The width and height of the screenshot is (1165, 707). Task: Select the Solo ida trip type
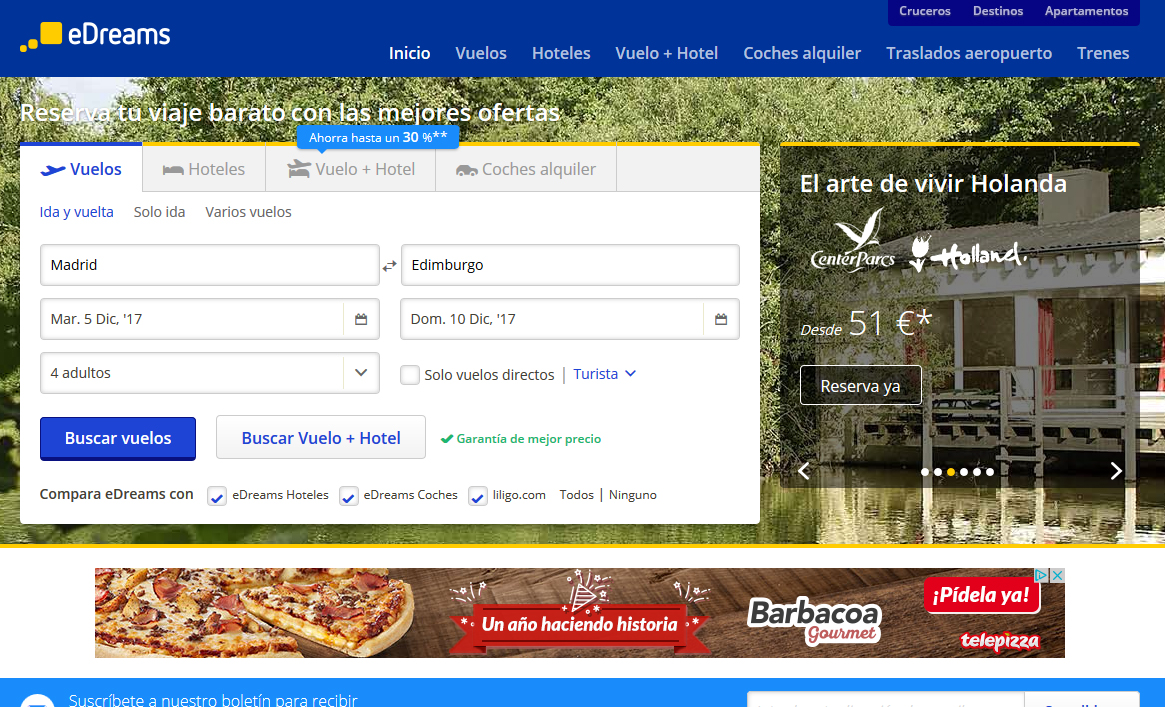(x=160, y=212)
